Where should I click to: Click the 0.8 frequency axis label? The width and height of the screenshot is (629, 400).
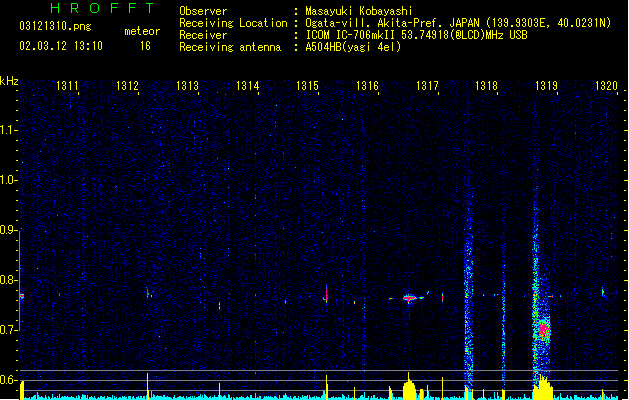8,280
